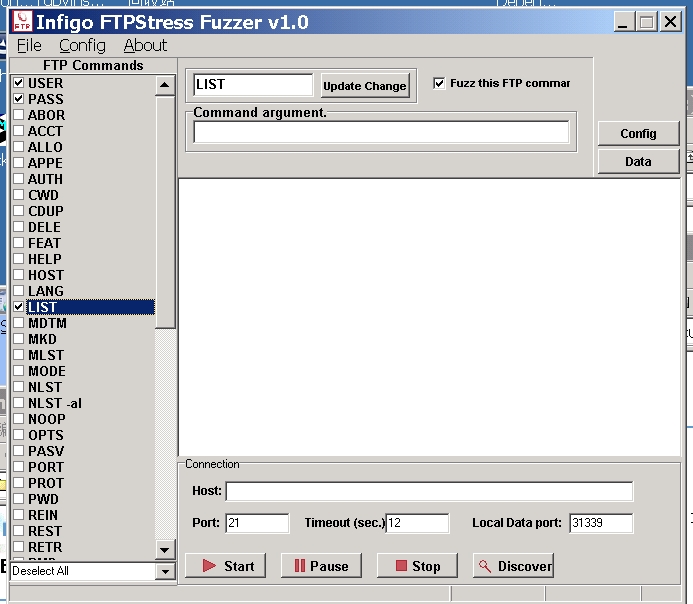
Task: Click the Host input field
Action: coord(429,491)
